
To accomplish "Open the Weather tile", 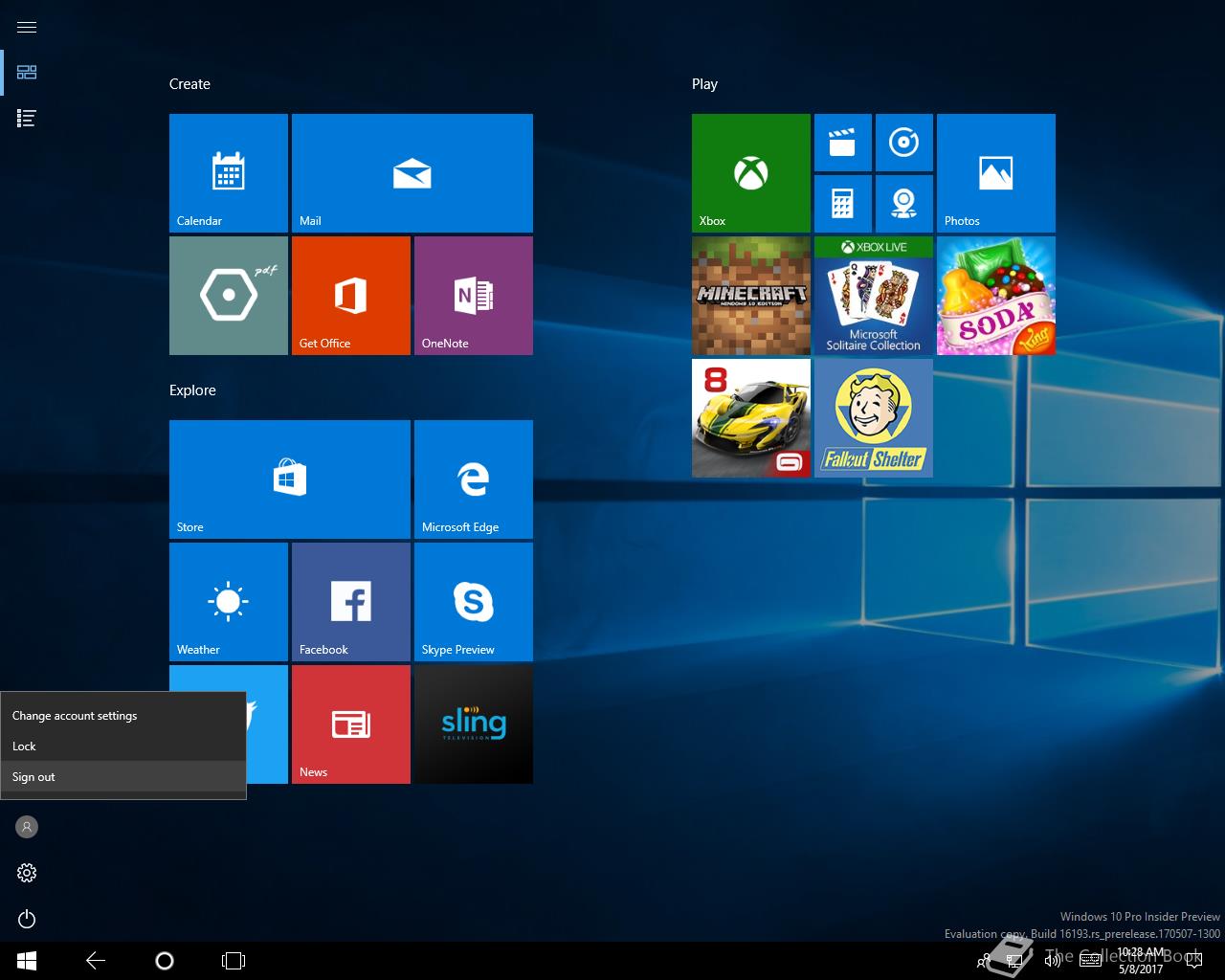I will [x=229, y=602].
